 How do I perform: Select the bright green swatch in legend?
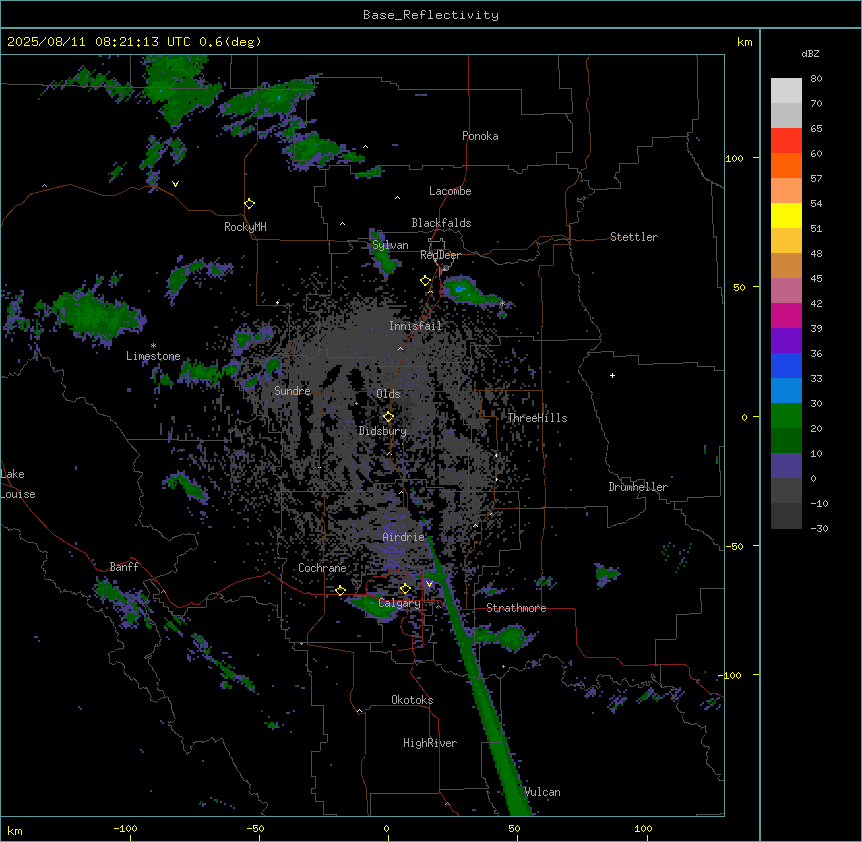click(x=786, y=416)
